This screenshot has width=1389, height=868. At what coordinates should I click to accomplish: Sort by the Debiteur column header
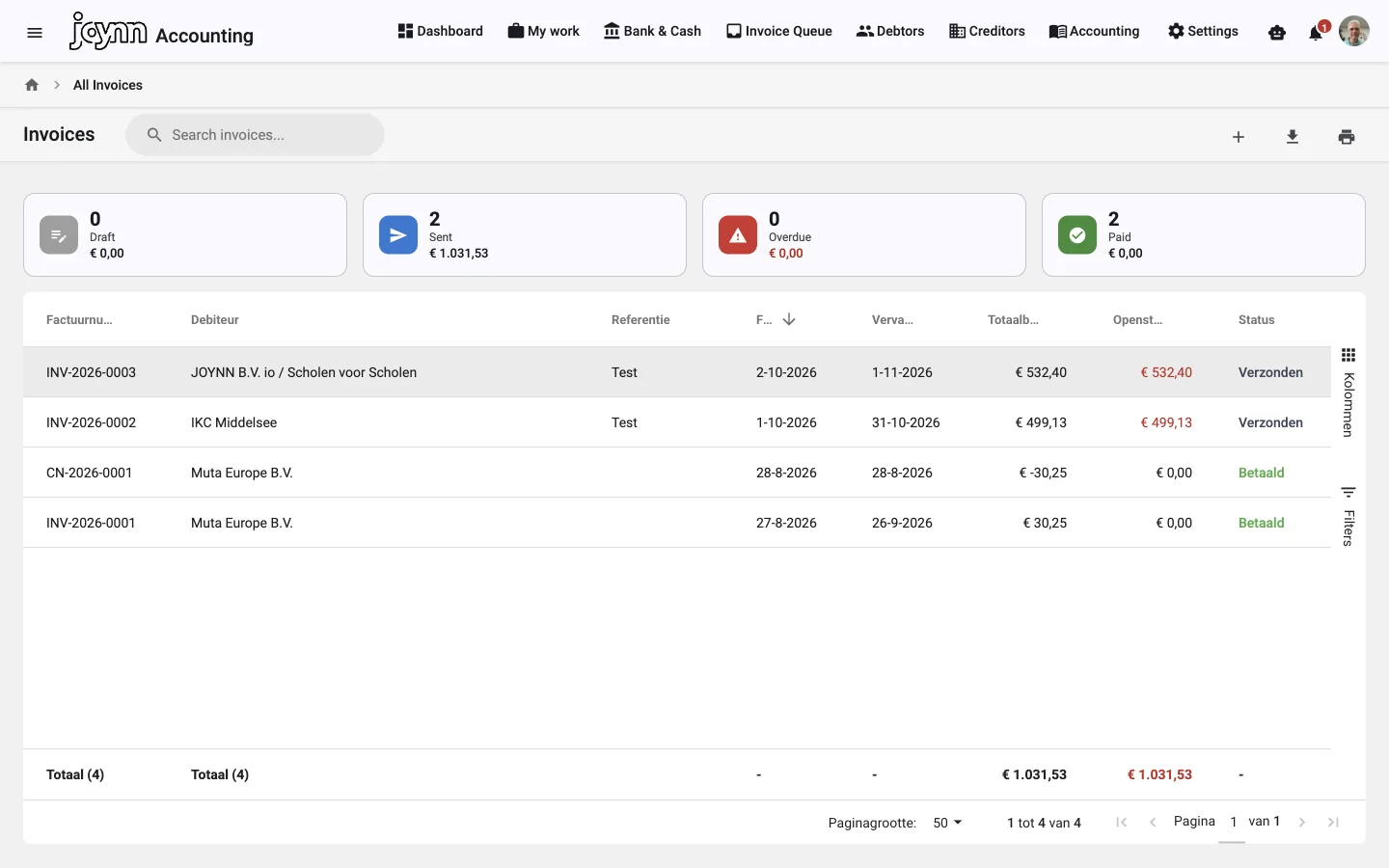coord(215,320)
